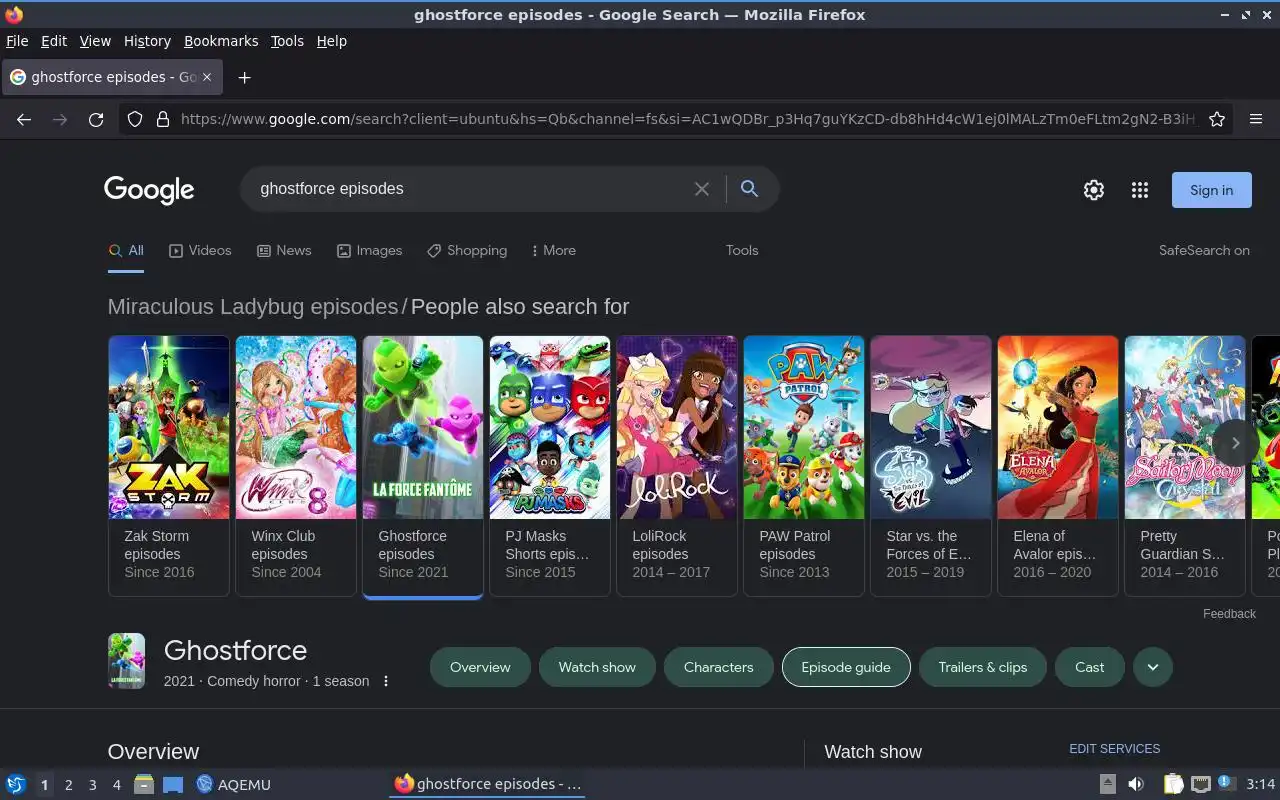This screenshot has width=1280, height=800.
Task: Open the Winx Club episodes card
Action: click(296, 466)
